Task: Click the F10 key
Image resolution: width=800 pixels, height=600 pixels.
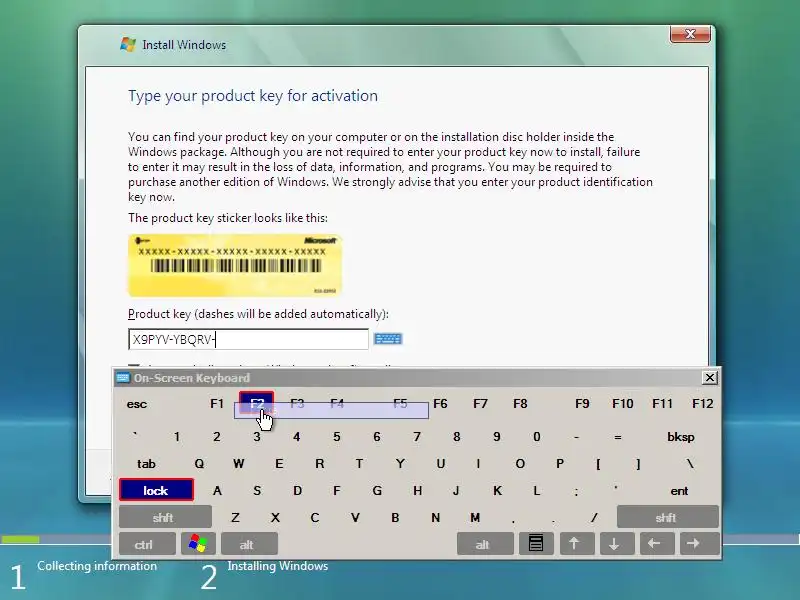Action: coord(622,404)
